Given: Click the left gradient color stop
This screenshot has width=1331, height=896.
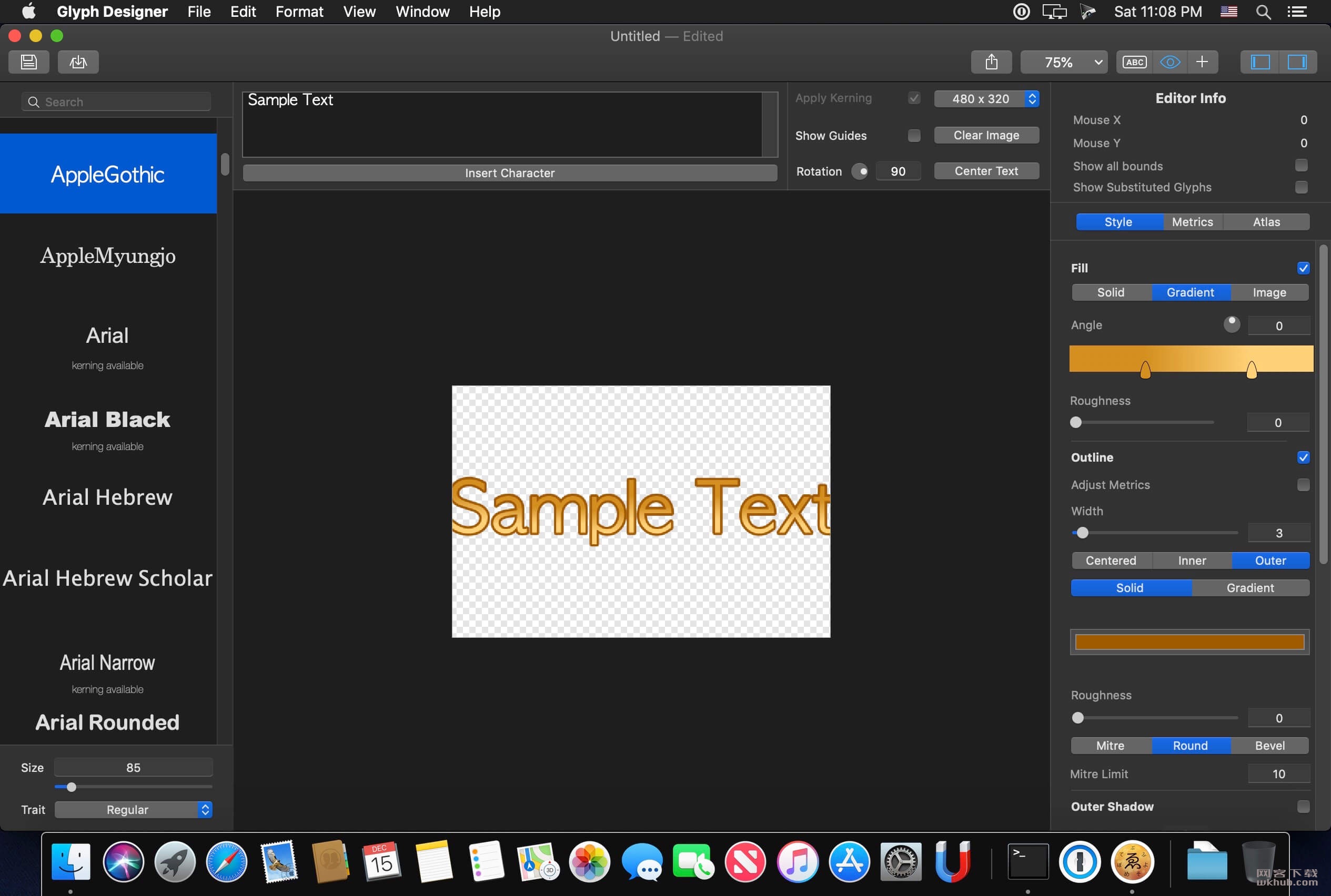Looking at the screenshot, I should (1145, 370).
